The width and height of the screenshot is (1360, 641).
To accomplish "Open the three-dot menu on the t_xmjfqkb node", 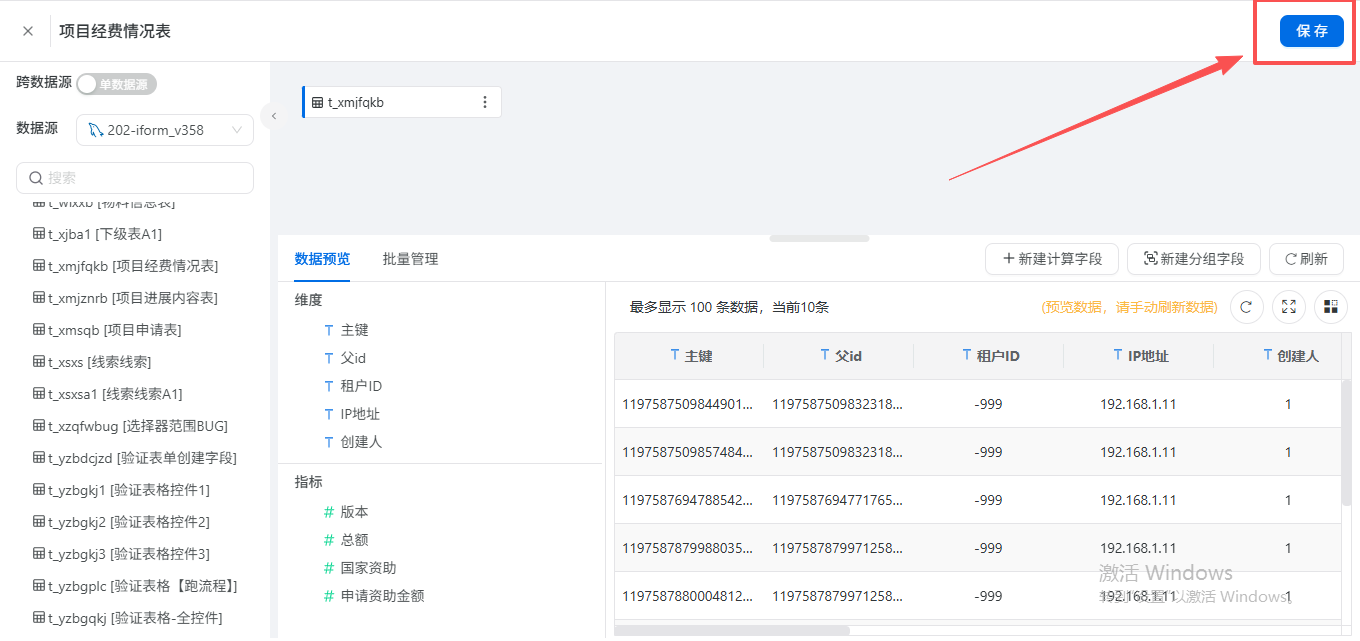I will coord(485,102).
